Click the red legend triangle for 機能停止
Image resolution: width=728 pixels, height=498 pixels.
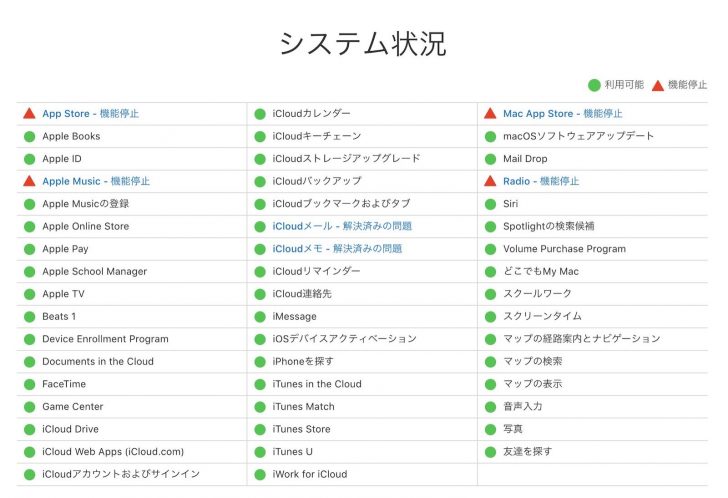tap(657, 85)
